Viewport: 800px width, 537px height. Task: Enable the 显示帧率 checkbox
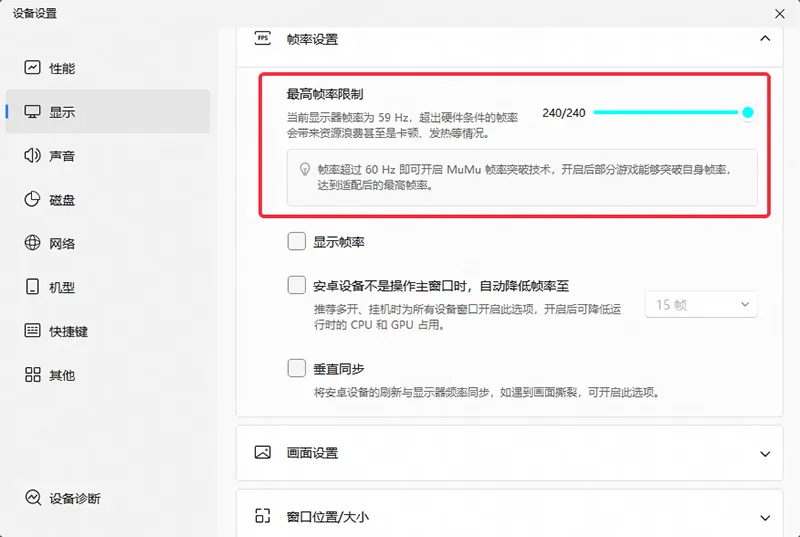coord(296,241)
